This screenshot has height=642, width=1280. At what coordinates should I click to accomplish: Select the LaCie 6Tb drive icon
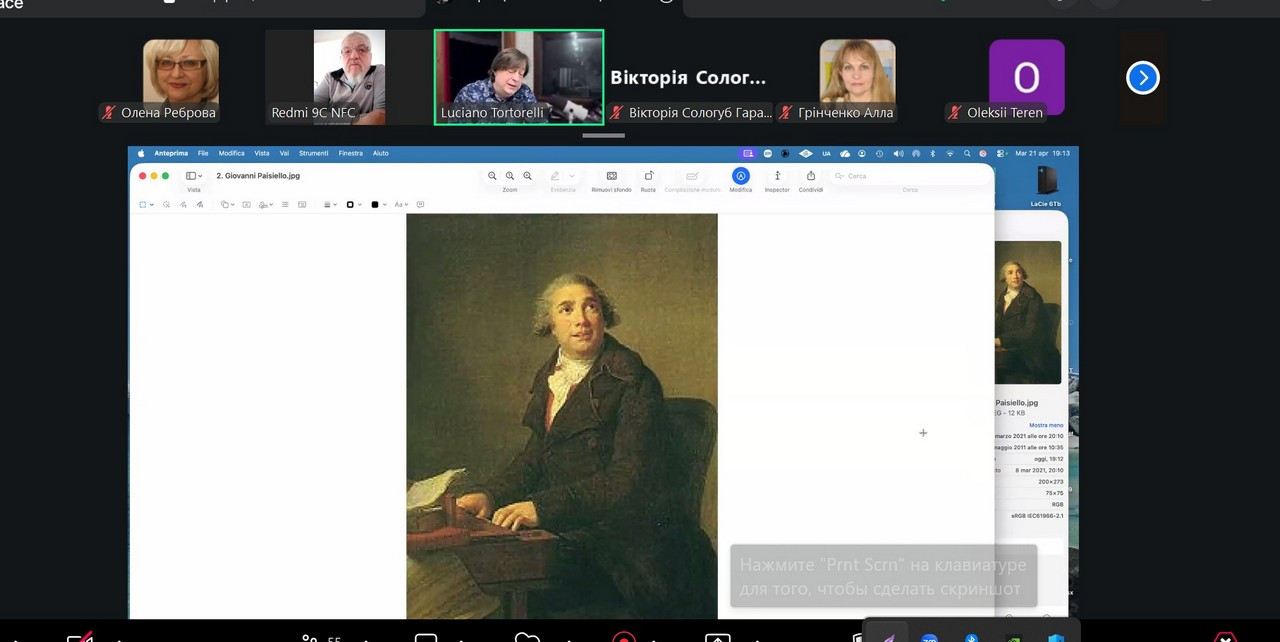1047,179
